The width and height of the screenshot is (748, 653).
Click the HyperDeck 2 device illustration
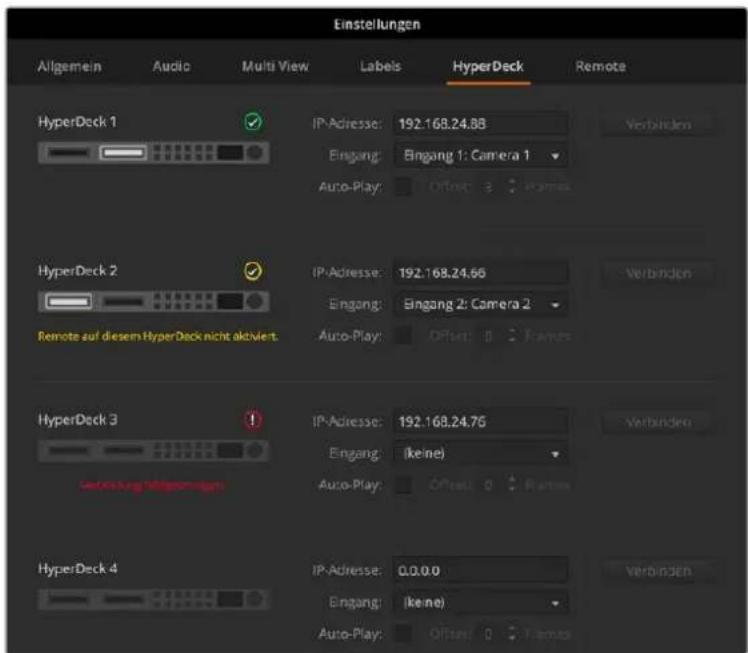154,302
